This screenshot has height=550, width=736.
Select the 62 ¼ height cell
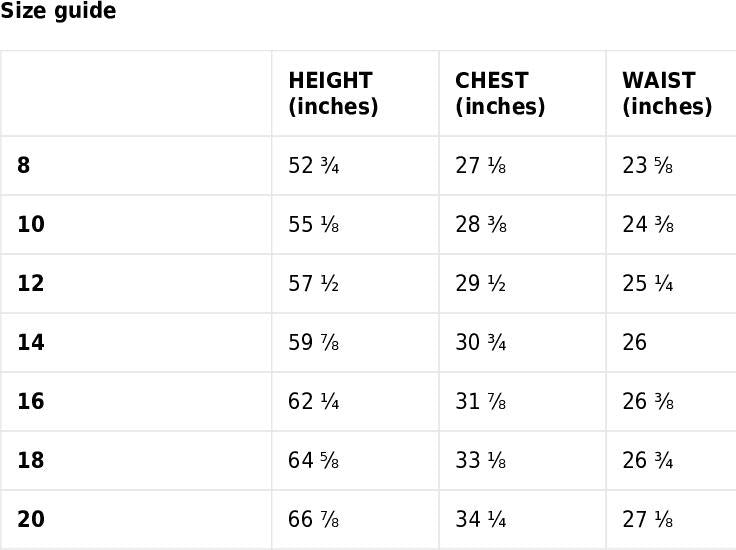(x=314, y=402)
